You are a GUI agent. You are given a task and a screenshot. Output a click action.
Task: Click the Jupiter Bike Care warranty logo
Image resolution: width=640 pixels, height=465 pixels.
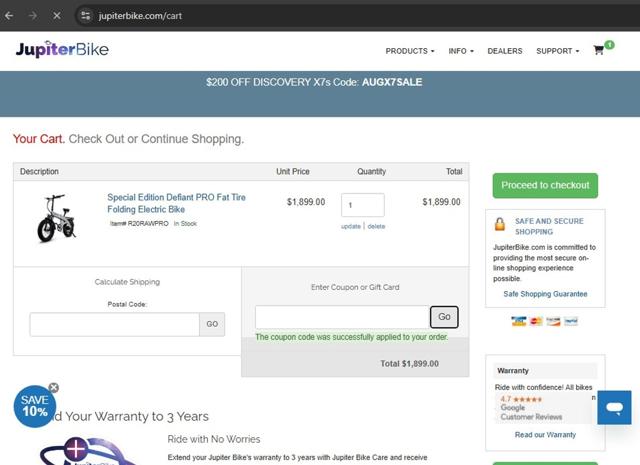click(86, 451)
